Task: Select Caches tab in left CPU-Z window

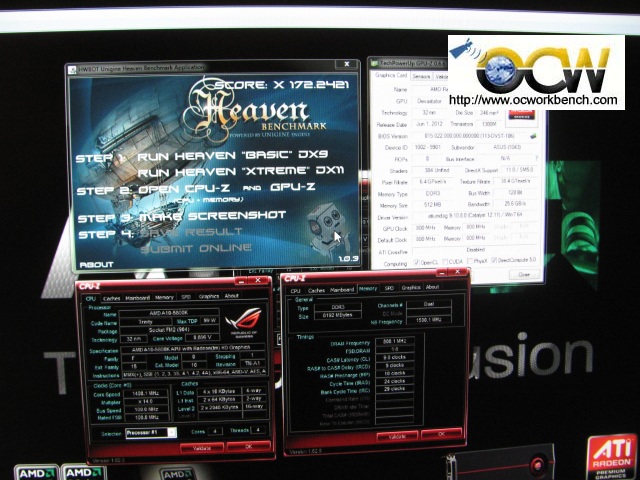Action: coord(111,298)
